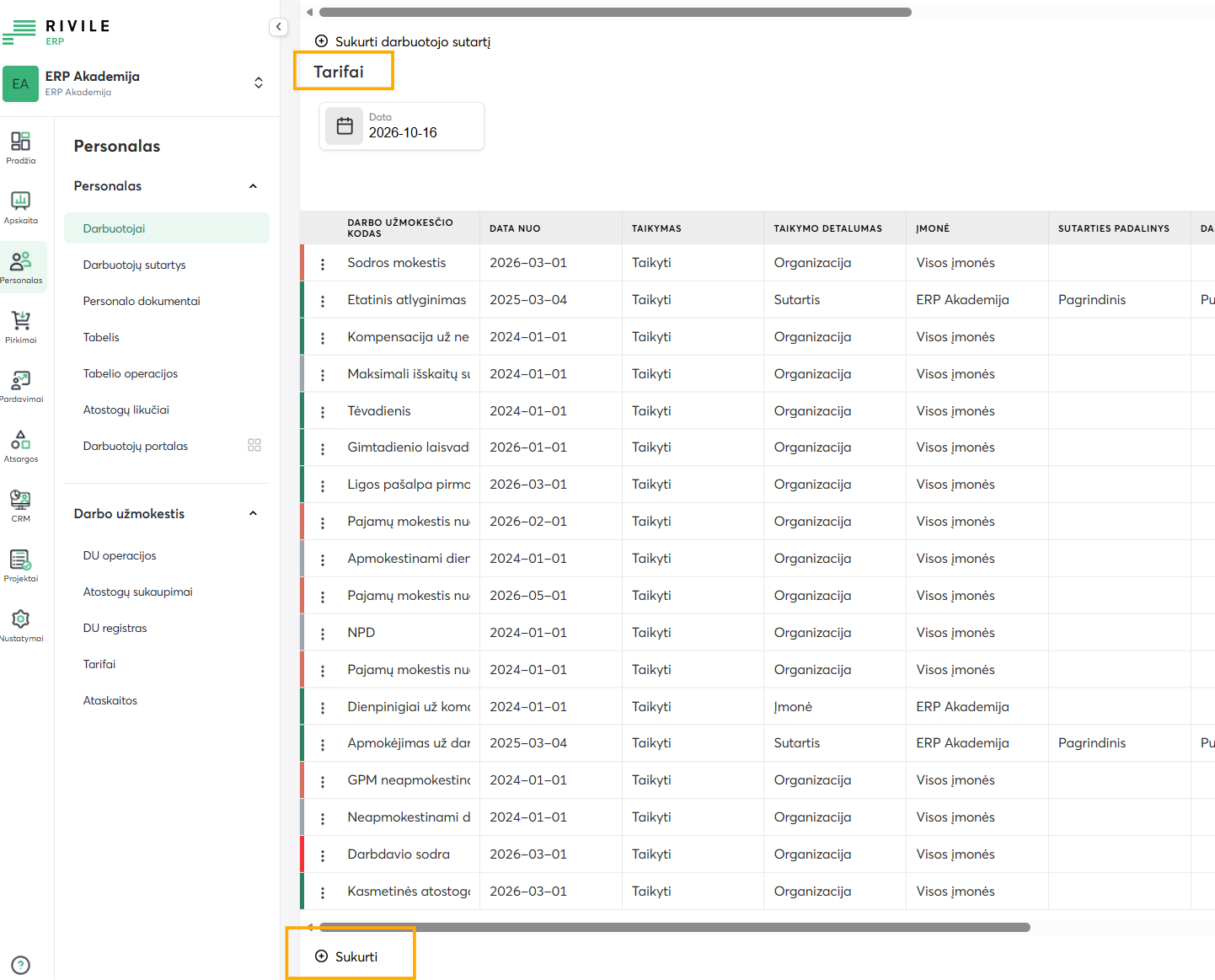
Task: Click the Data field 2026-10-16
Action: tap(402, 126)
